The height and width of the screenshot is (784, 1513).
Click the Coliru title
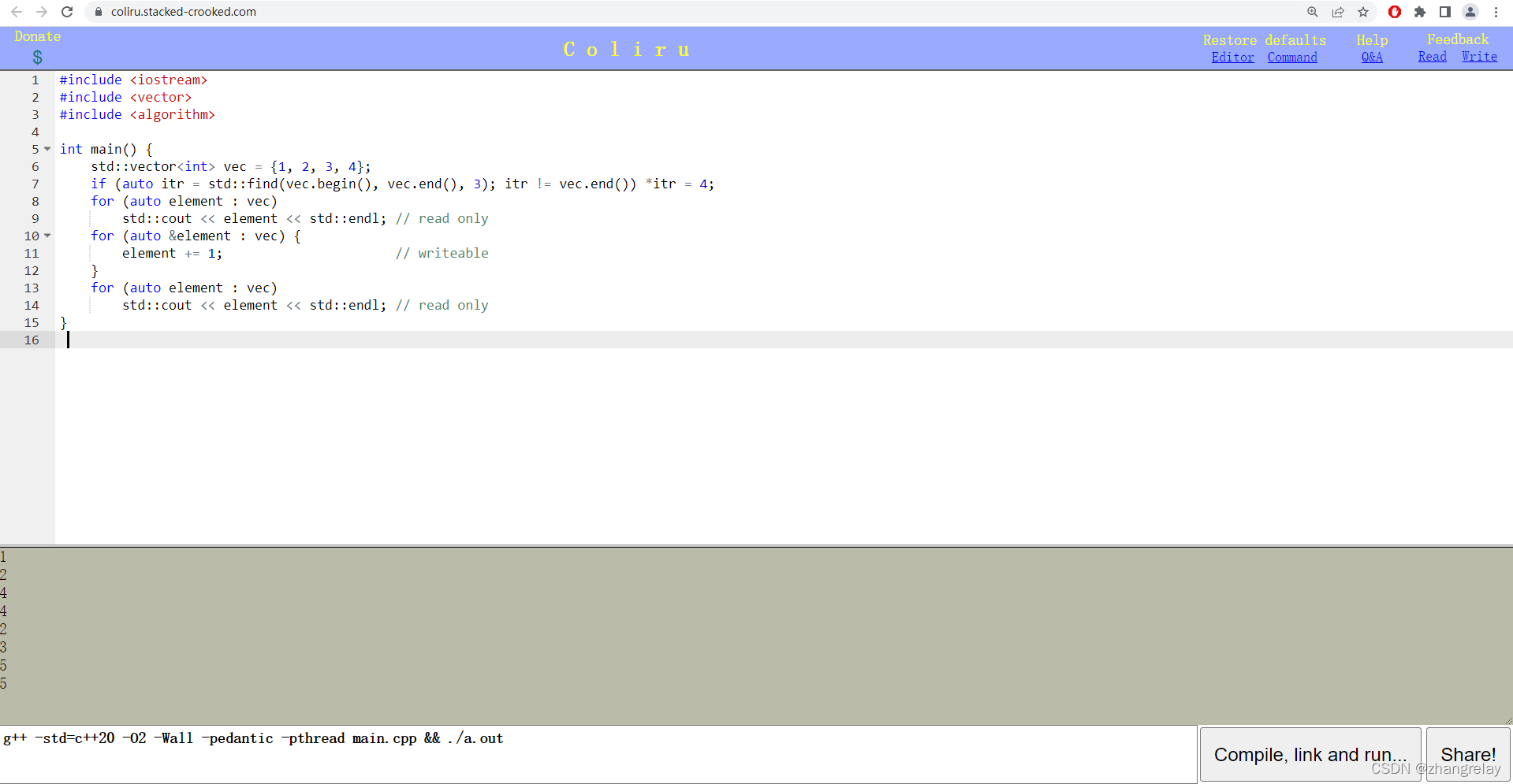[x=627, y=49]
